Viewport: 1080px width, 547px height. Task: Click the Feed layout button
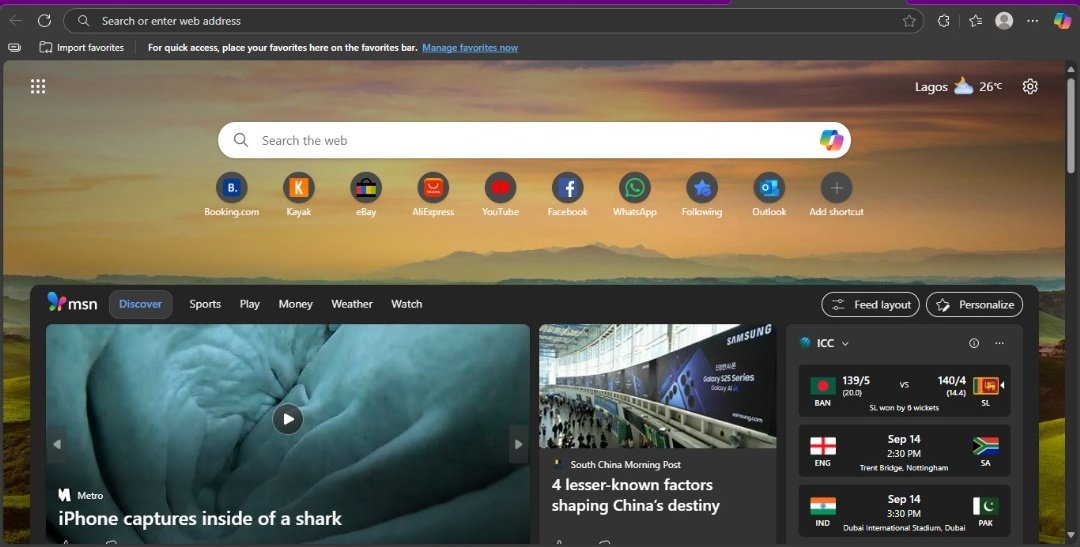[871, 305]
